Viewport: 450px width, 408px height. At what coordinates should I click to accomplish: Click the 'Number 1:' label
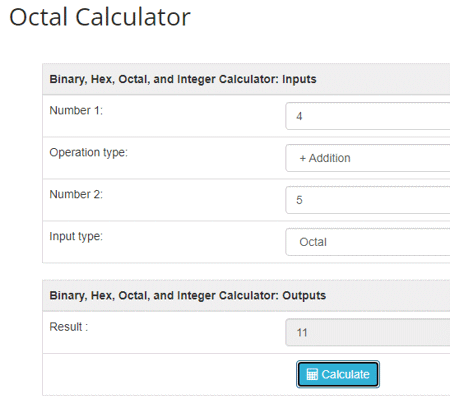click(x=76, y=110)
